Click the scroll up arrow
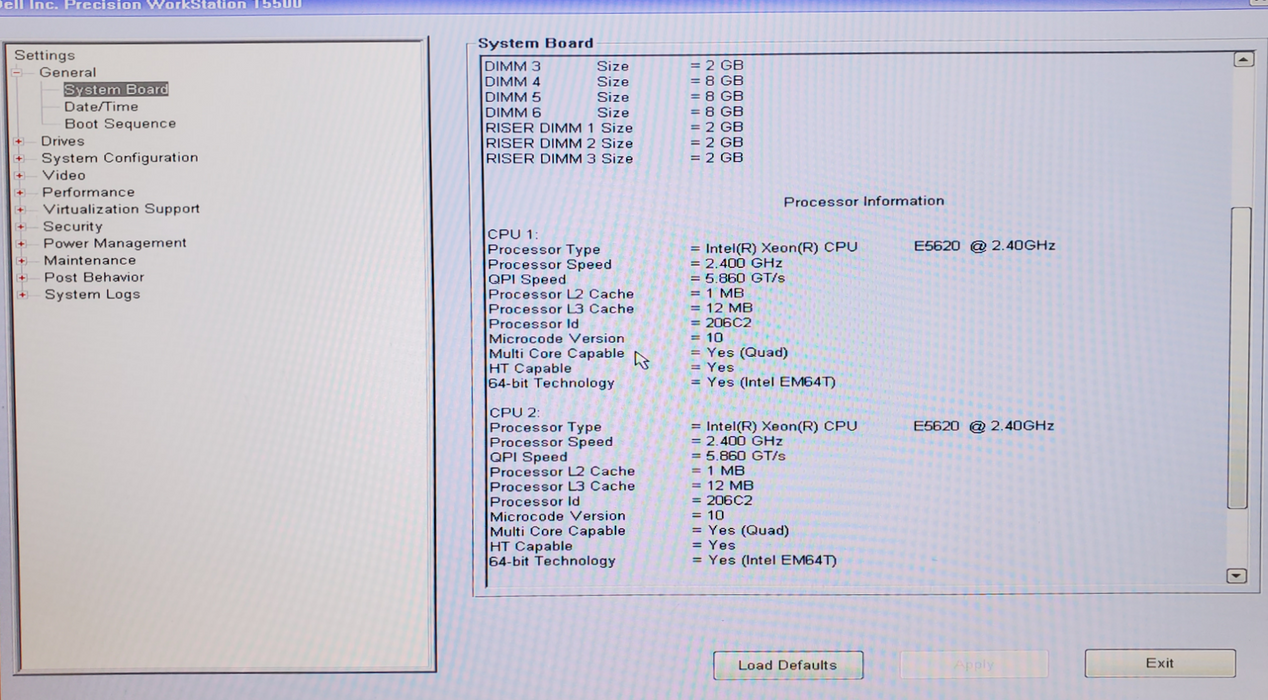1268x700 pixels. tap(1243, 59)
